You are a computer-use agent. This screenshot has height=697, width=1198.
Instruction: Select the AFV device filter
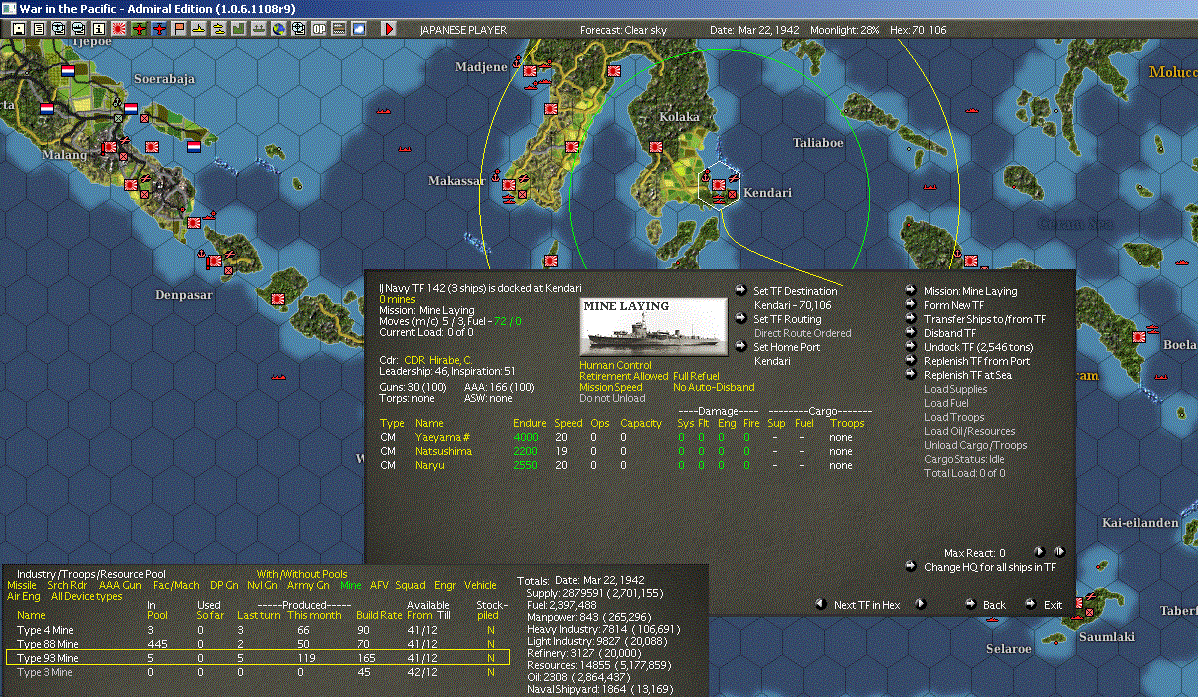tap(379, 585)
